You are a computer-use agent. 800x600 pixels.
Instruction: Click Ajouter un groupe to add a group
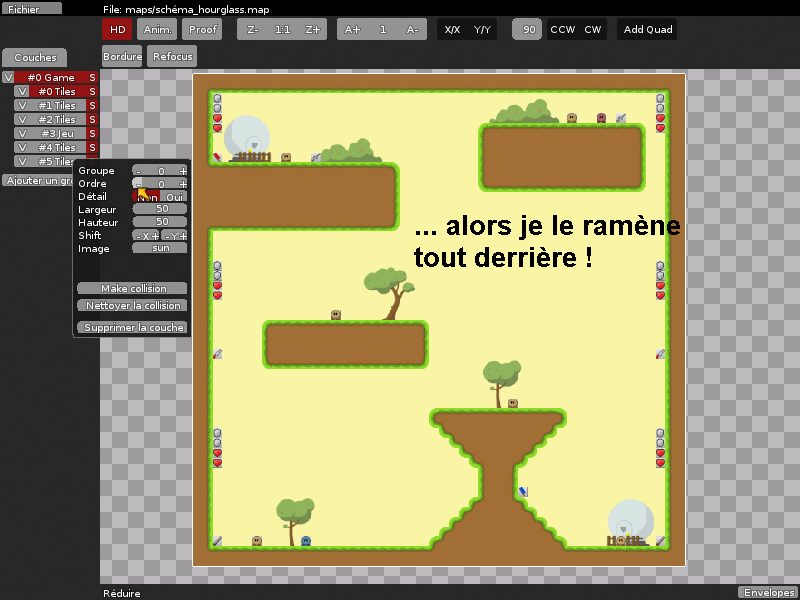[37, 180]
